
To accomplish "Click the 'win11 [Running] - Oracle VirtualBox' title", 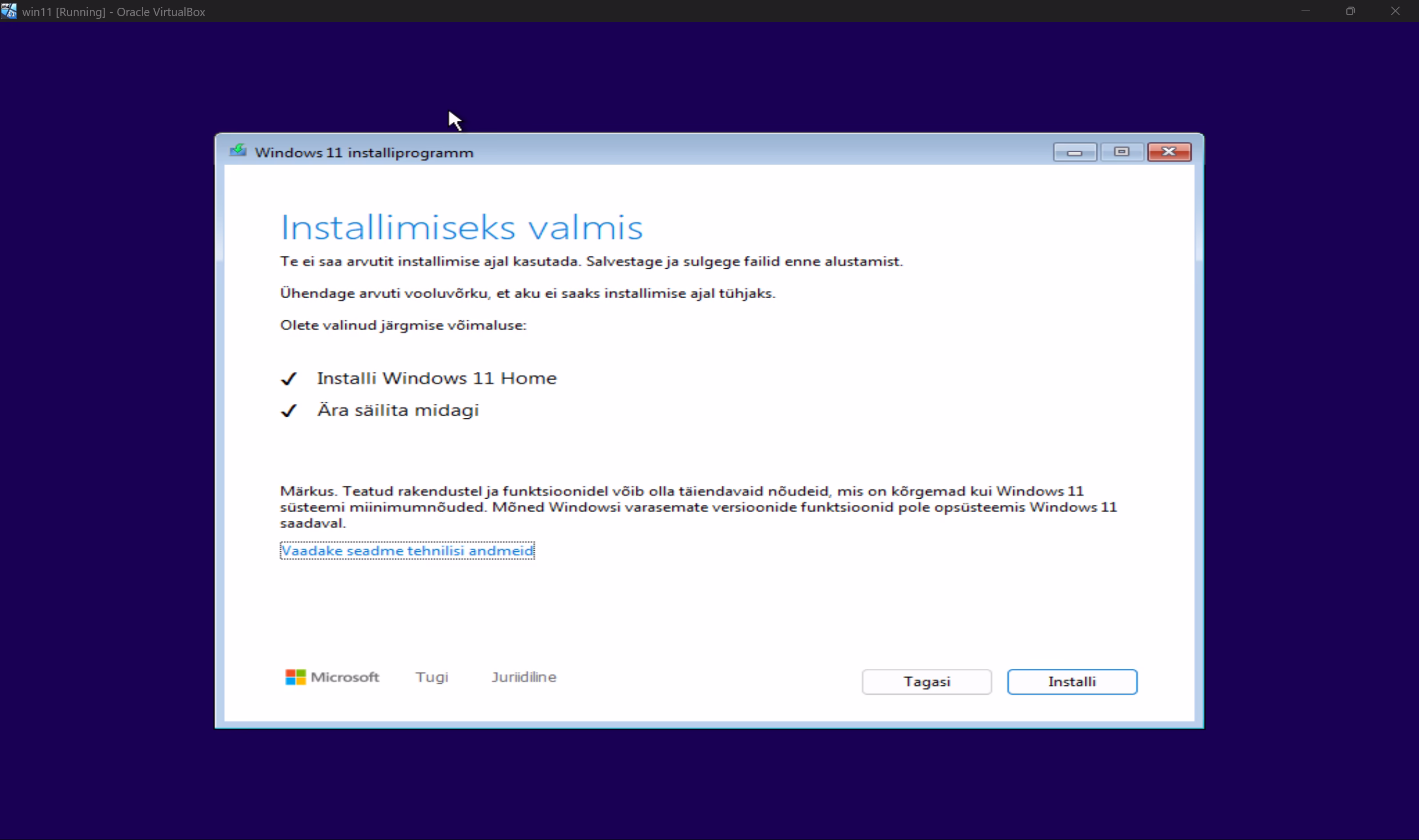I will coord(114,12).
